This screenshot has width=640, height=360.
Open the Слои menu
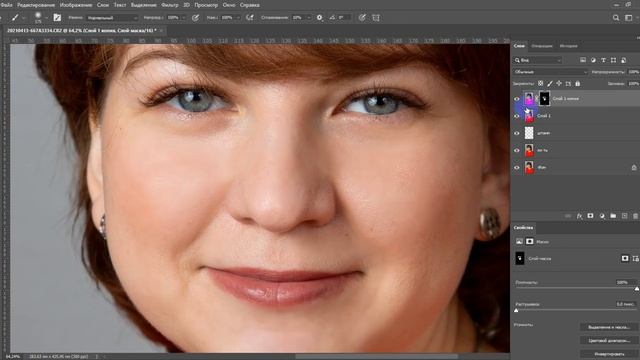(103, 5)
